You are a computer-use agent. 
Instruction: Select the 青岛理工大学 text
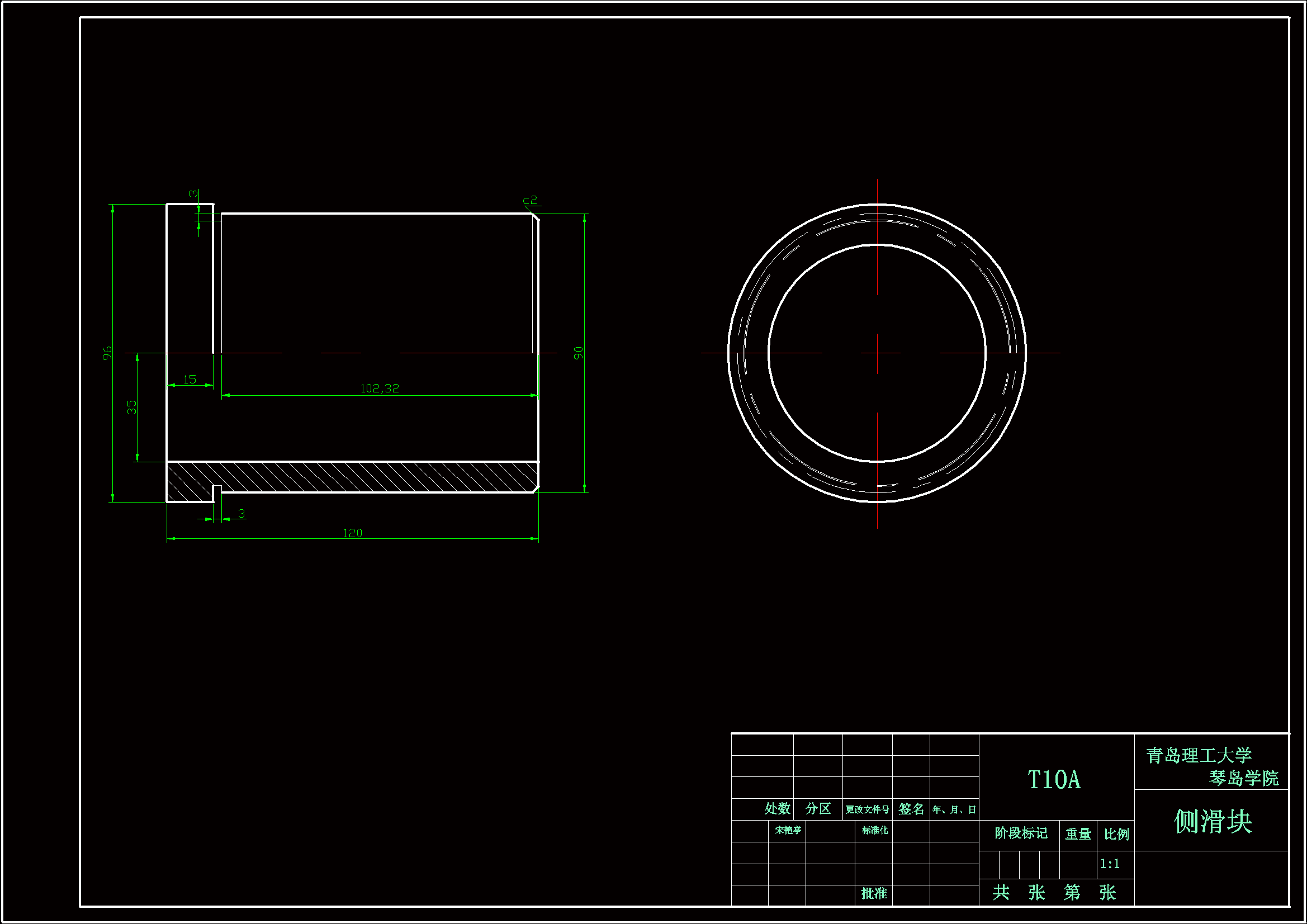(1199, 756)
